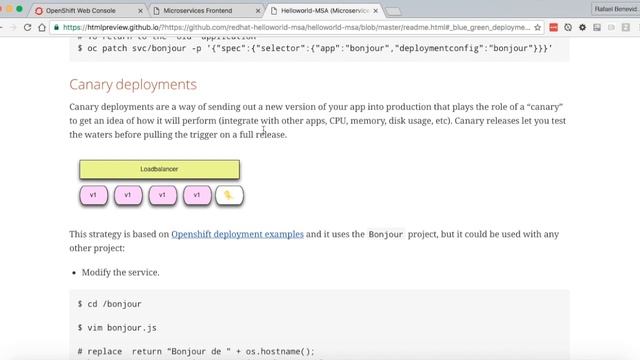The height and width of the screenshot is (360, 640).
Task: Open the gear extension icon
Action: [582, 27]
